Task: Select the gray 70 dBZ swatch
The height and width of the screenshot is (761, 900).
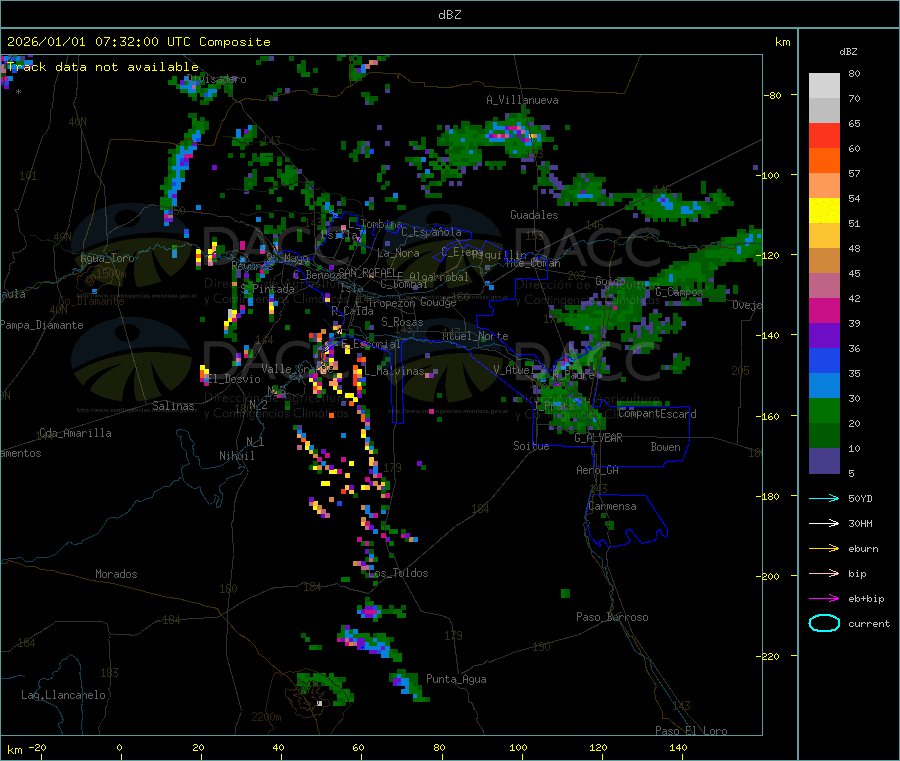Action: [824, 111]
